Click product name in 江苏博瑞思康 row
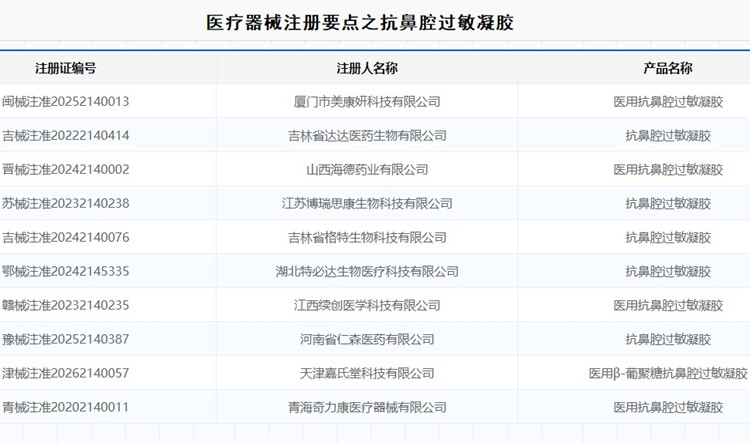Screen dimensions: 750x443 pos(668,203)
